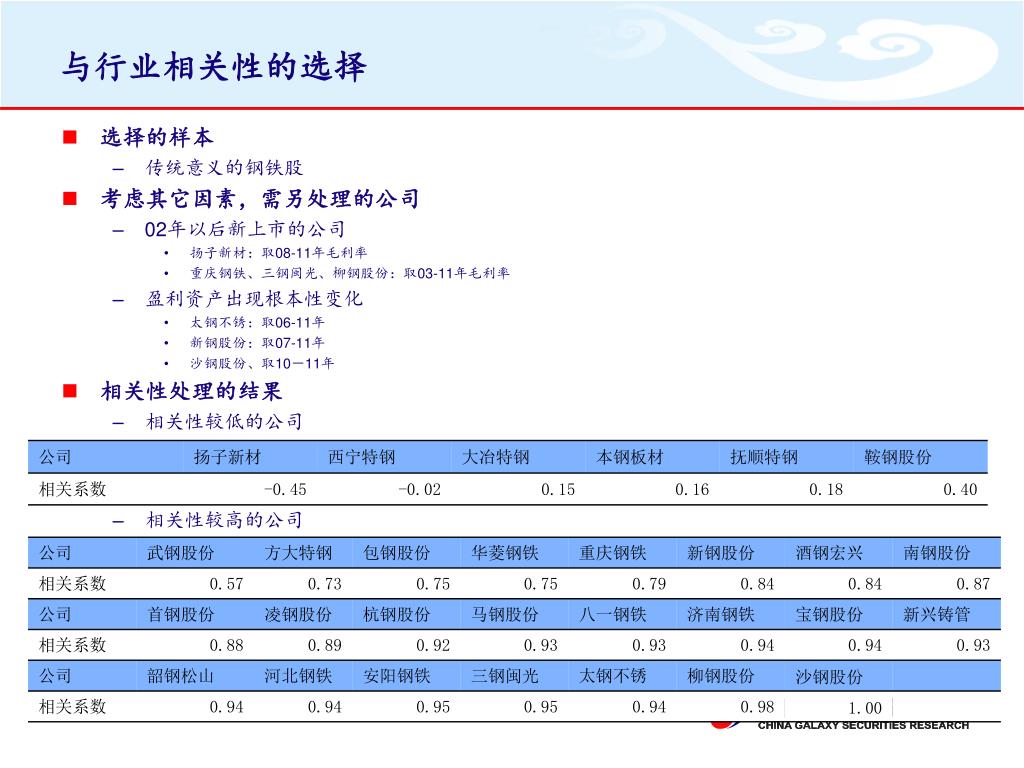Viewport: 1024px width, 768px height.
Task: Click the value 1.00
Action: point(865,708)
